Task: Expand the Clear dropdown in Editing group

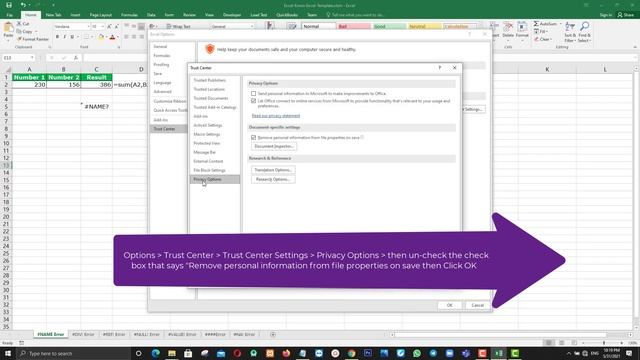Action: [x=551, y=39]
